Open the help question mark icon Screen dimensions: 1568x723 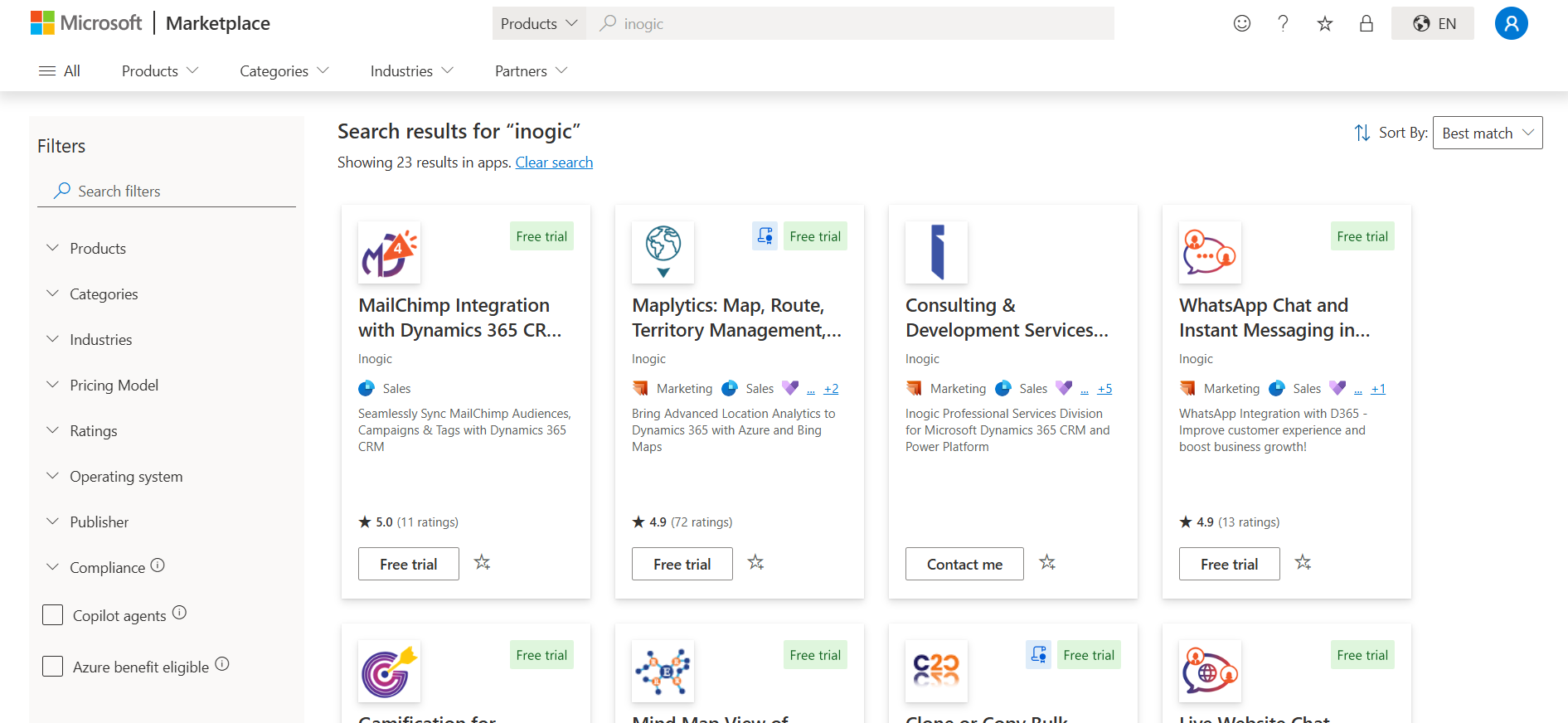click(1283, 23)
